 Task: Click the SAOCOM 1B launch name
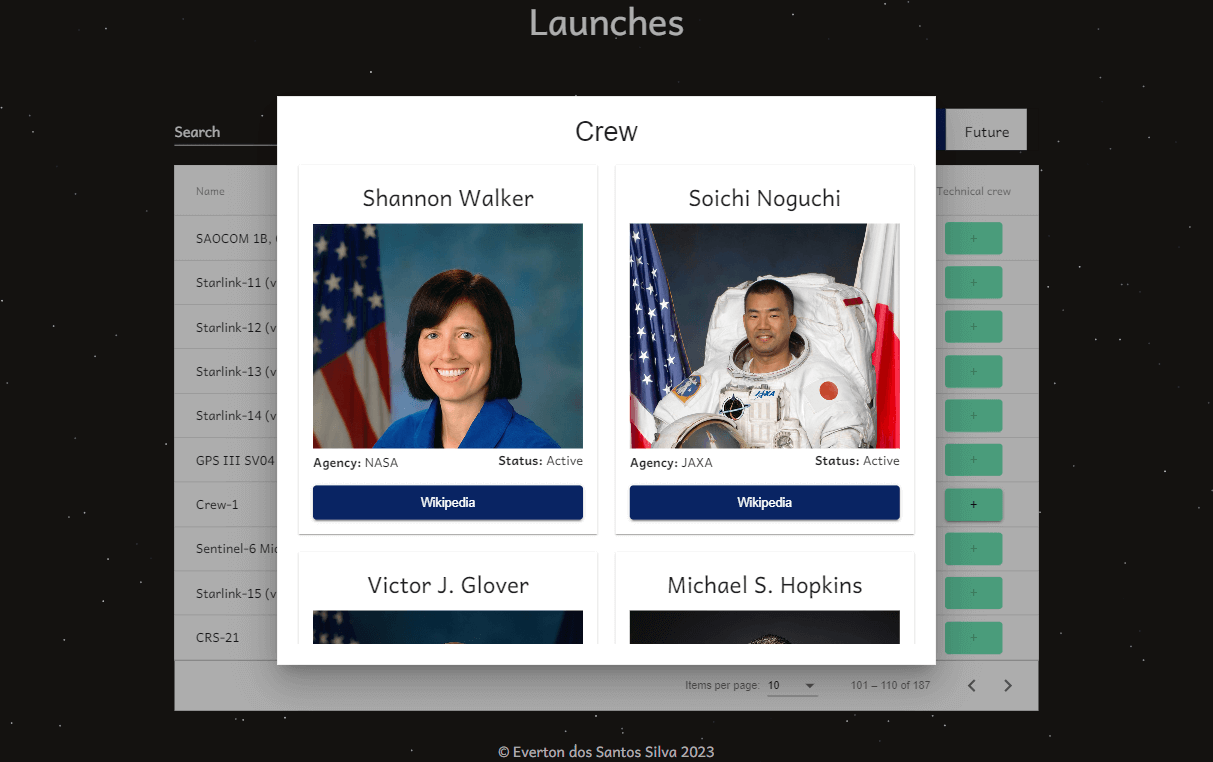tap(236, 239)
